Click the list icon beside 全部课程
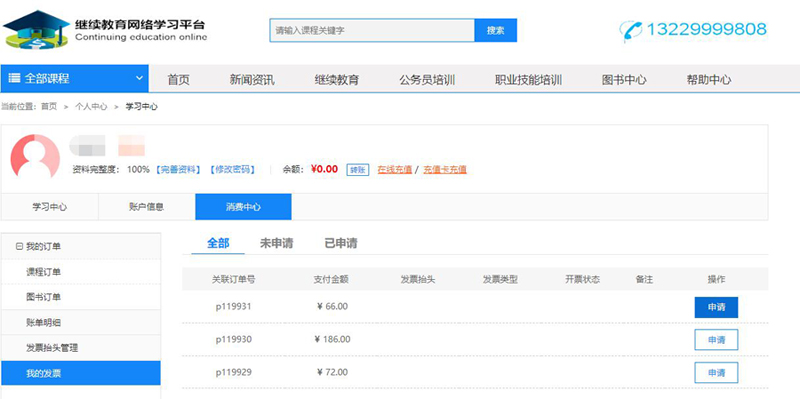Screen dimensions: 800x399 click(15, 78)
